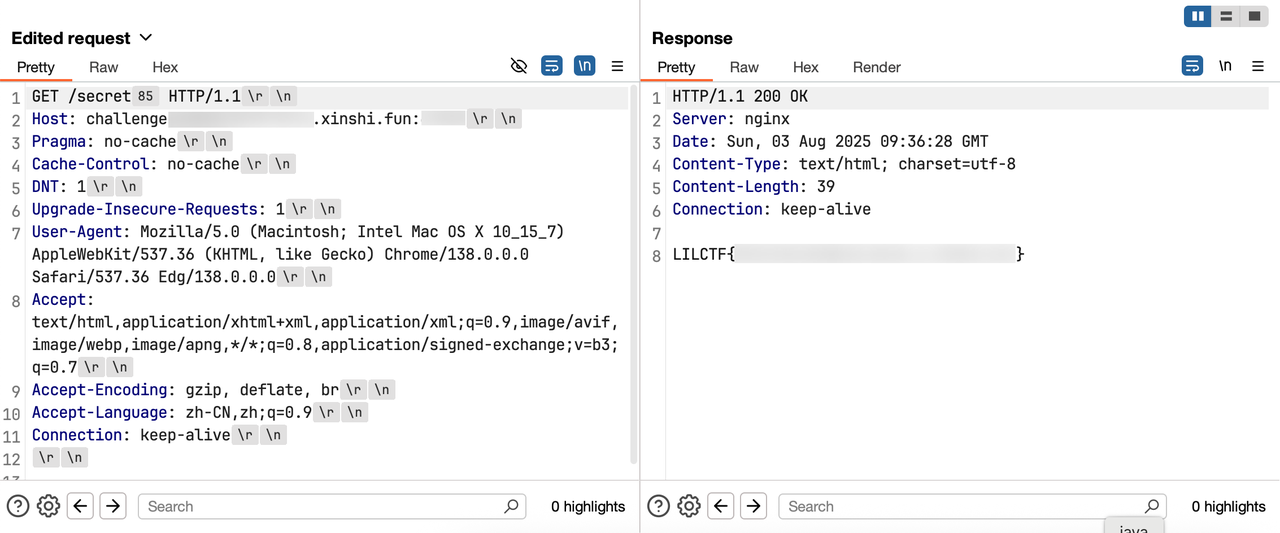1280x533 pixels.
Task: Open help icon below the request editor
Action: pyautogui.click(x=17, y=506)
